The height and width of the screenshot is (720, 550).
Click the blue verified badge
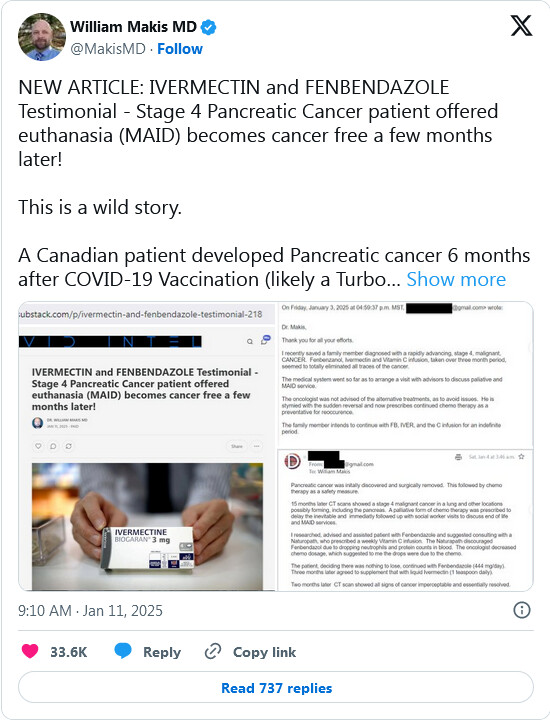(x=208, y=27)
